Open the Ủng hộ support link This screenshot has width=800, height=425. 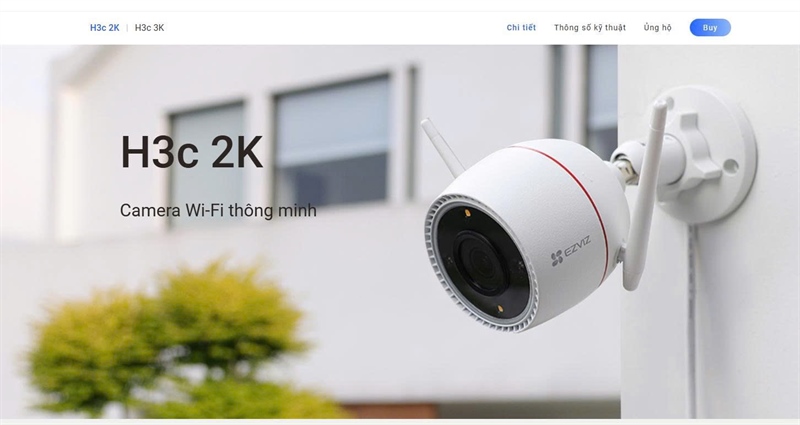[657, 28]
